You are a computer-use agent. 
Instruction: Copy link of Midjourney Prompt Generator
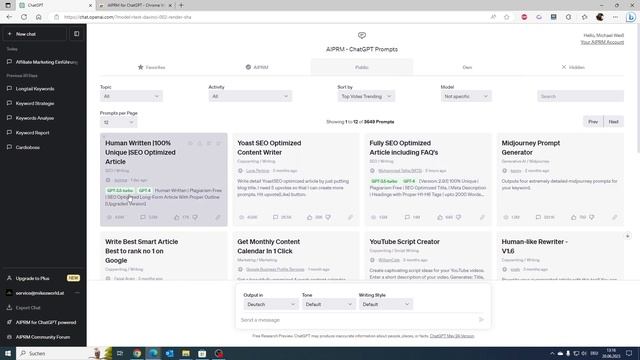[615, 217]
